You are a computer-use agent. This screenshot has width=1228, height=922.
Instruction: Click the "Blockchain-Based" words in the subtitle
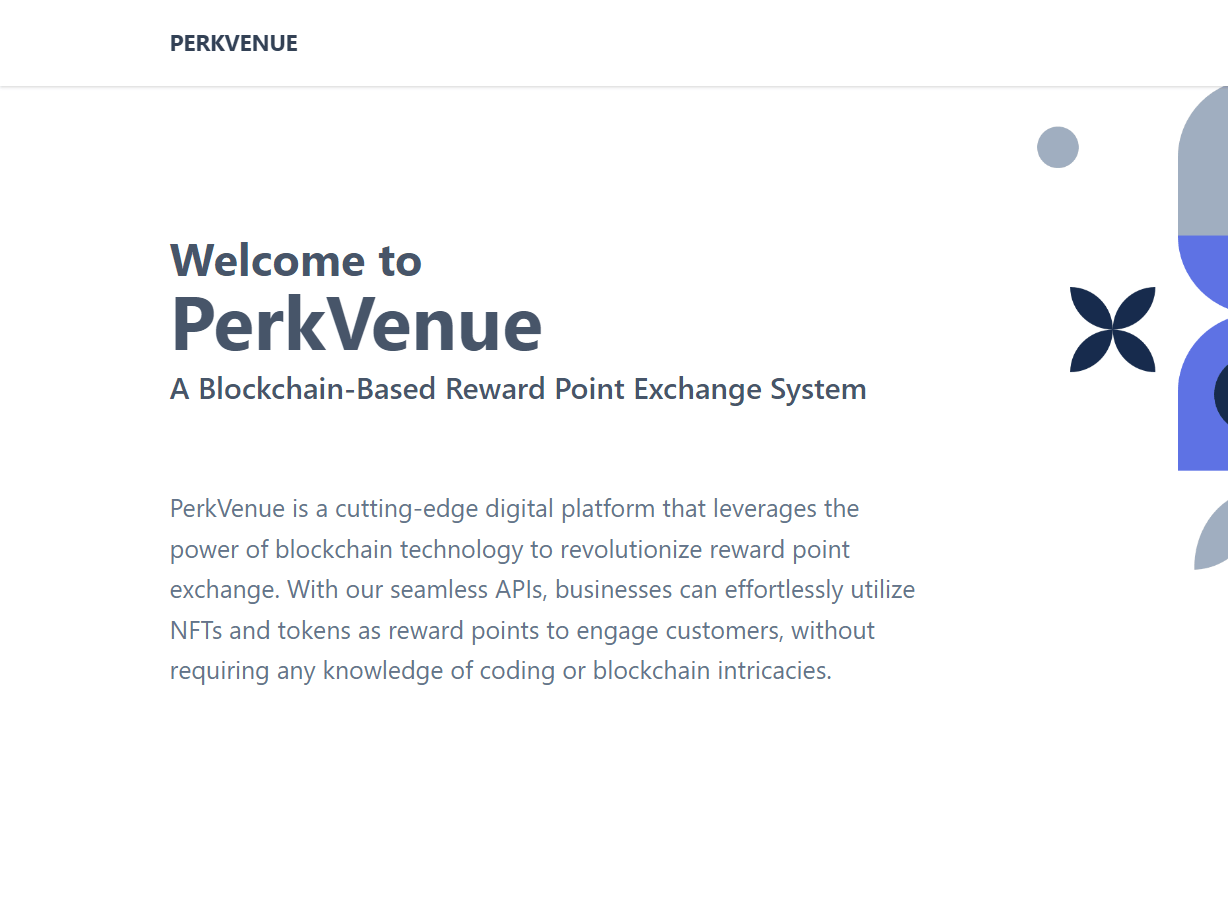[x=318, y=389]
